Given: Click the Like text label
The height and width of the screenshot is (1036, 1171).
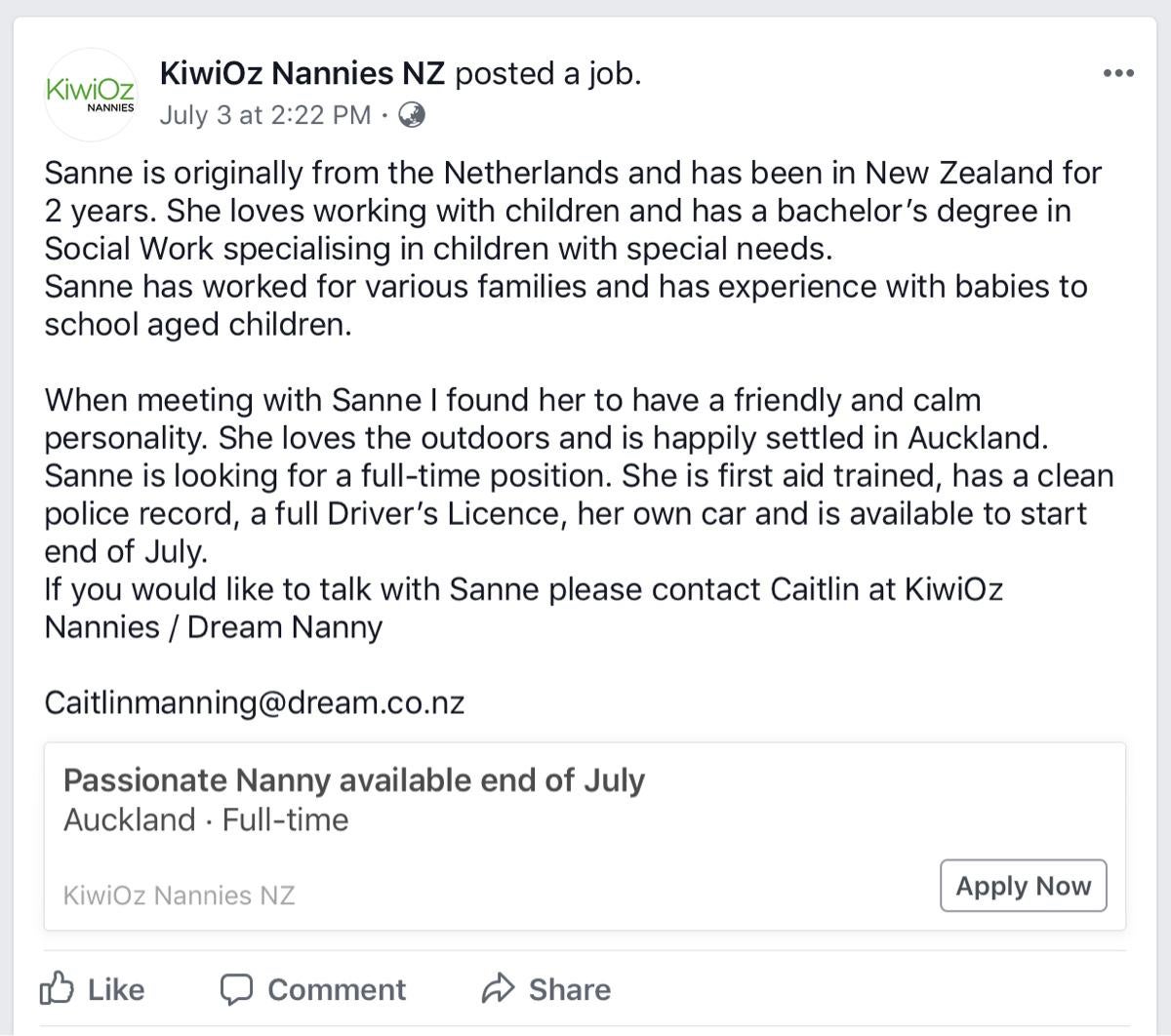Looking at the screenshot, I should pyautogui.click(x=116, y=989).
